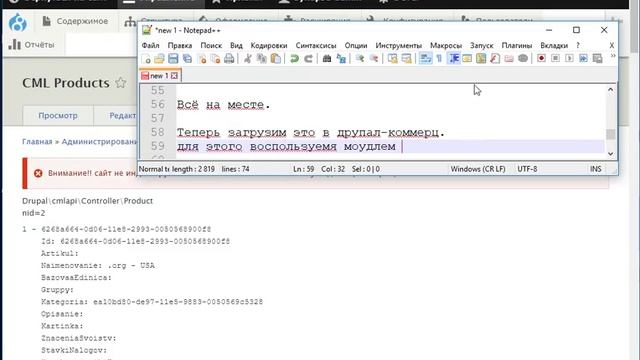Click the editor scrollbar down arrow
This screenshot has height=360, width=640.
(611, 154)
